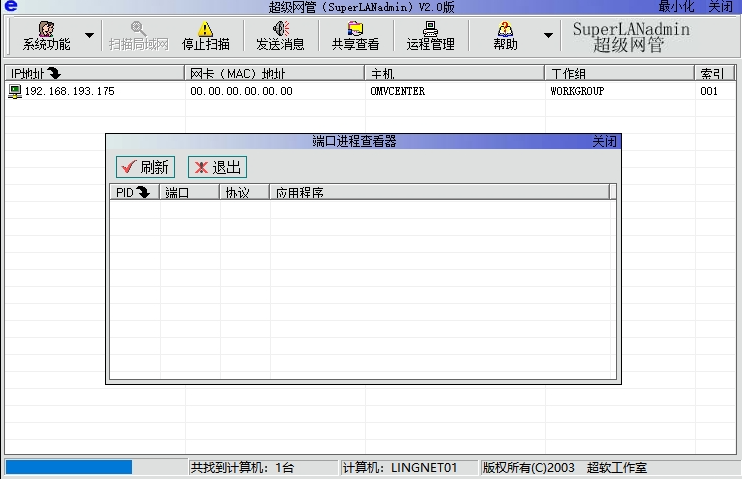
Task: Click the SuperLANadmin 超级网管 logo
Action: pos(631,36)
